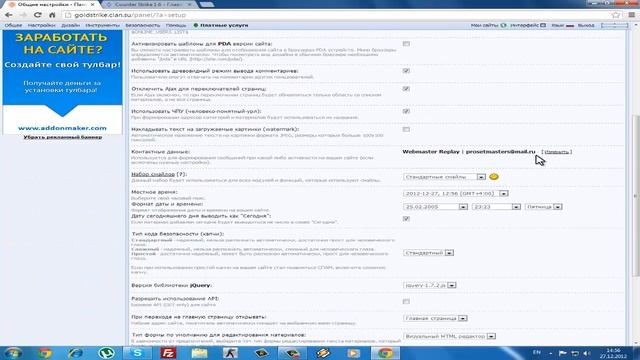
Task: Open the browser home page icon
Action: (x=52, y=15)
